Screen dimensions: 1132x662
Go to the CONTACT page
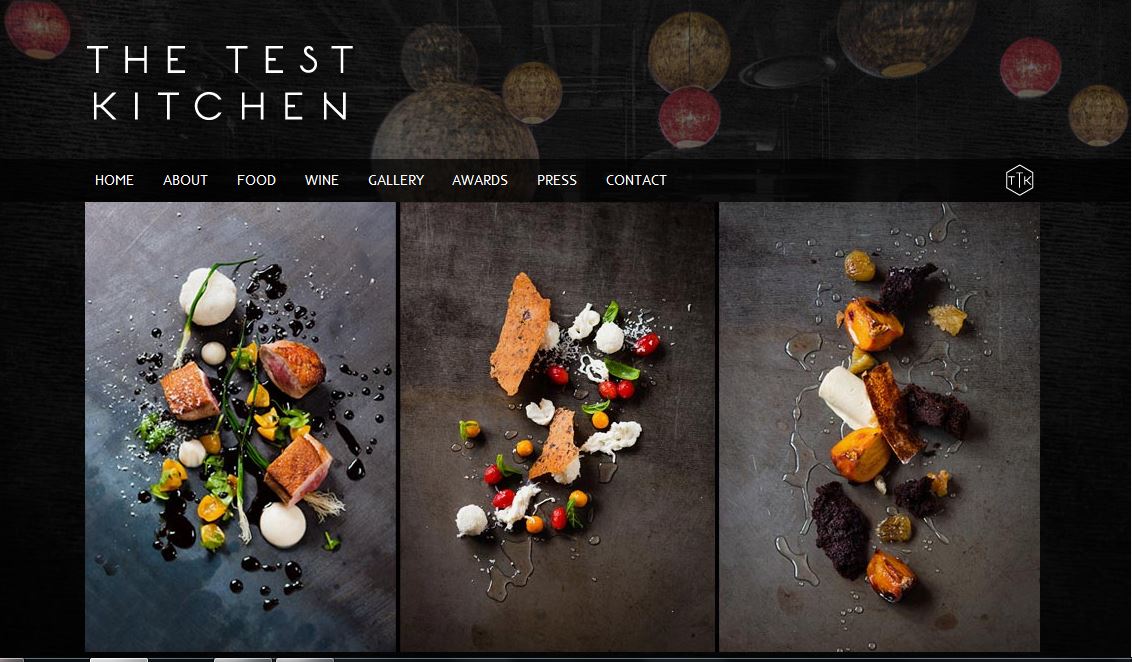[x=636, y=180]
